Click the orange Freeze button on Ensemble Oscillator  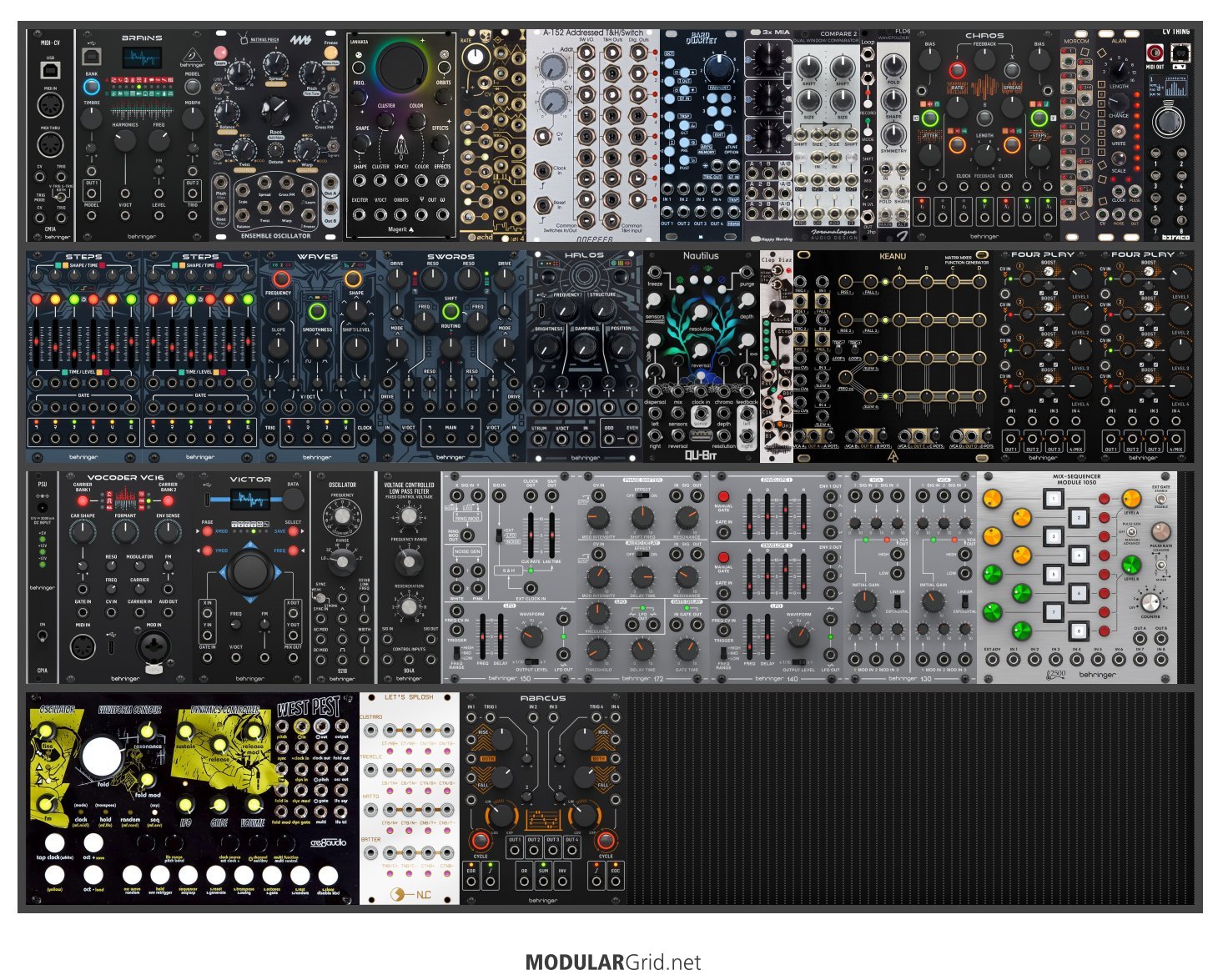coord(331,52)
